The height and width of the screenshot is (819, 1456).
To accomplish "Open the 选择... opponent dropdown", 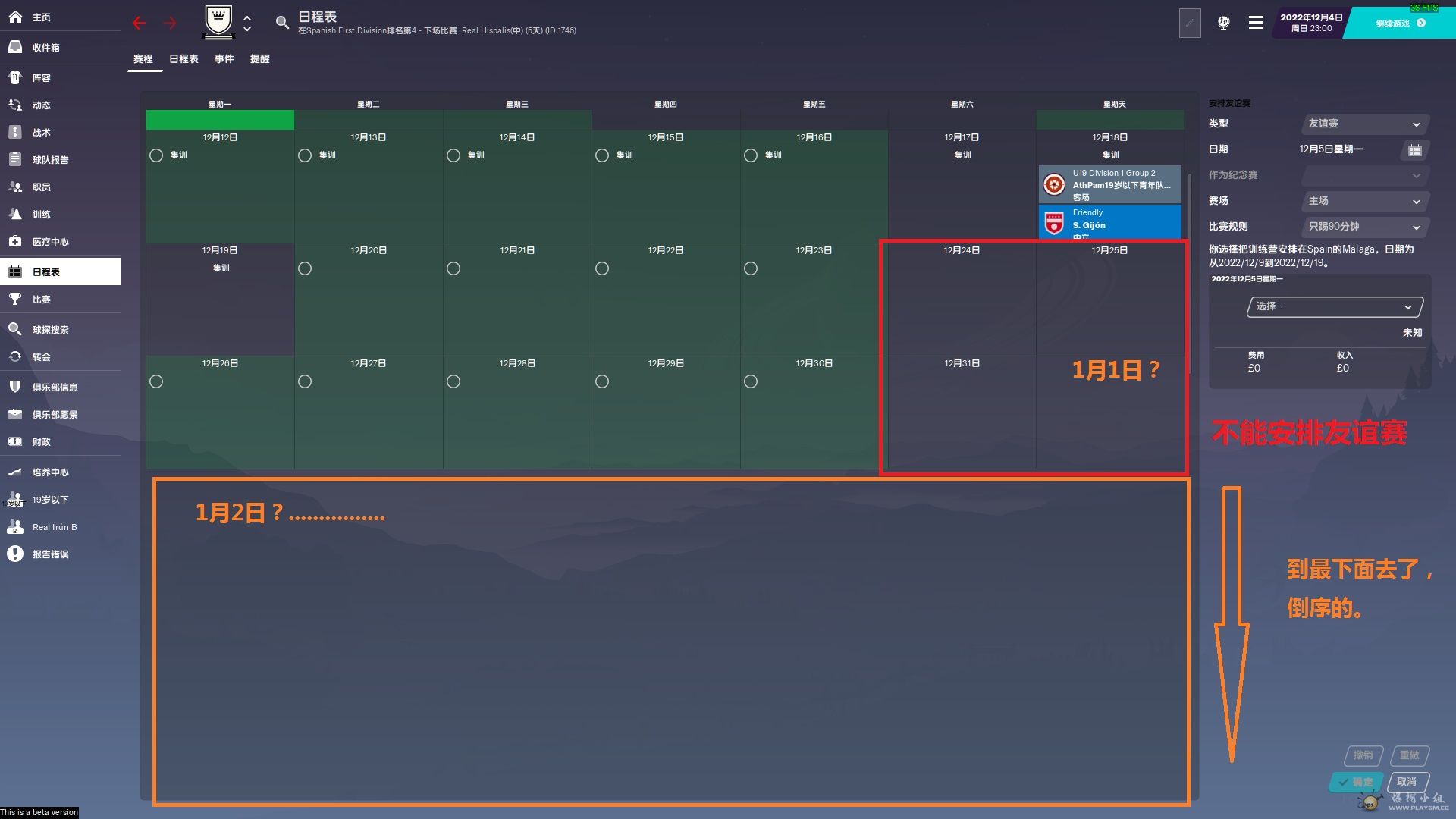I will tap(1335, 306).
